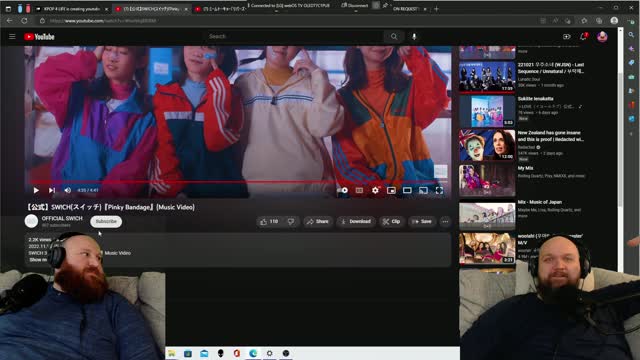Subscribe to OFFICIAL SWICH channel
This screenshot has height=360, width=640.
coord(106,221)
